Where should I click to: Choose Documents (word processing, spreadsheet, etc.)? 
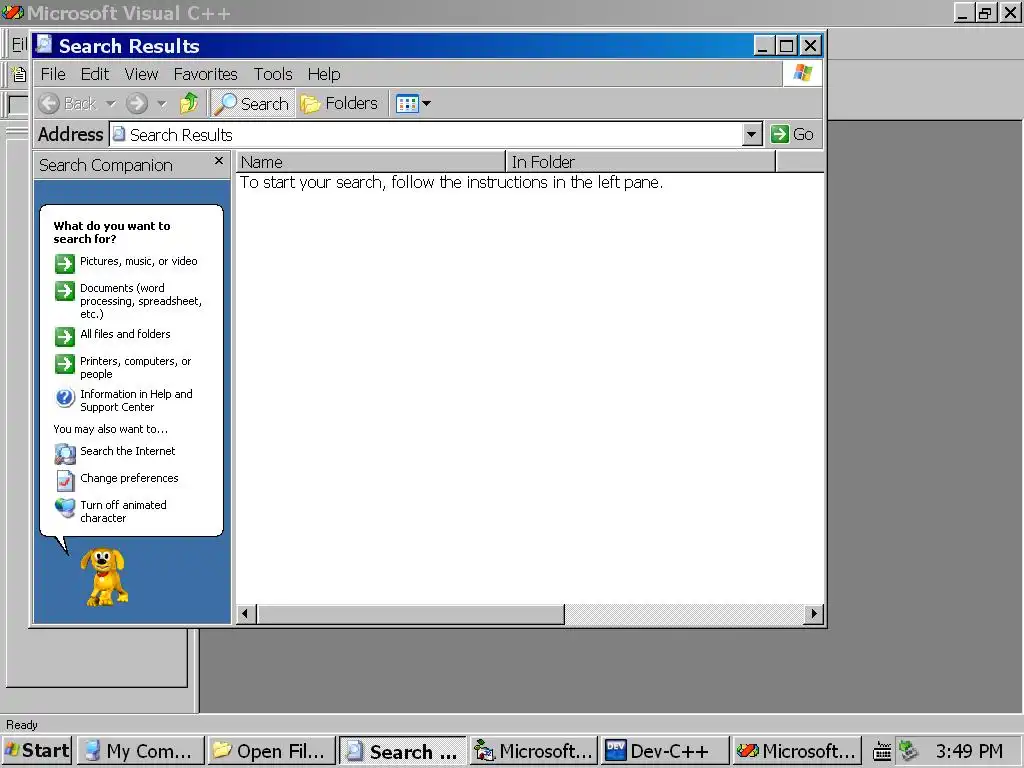coord(129,300)
